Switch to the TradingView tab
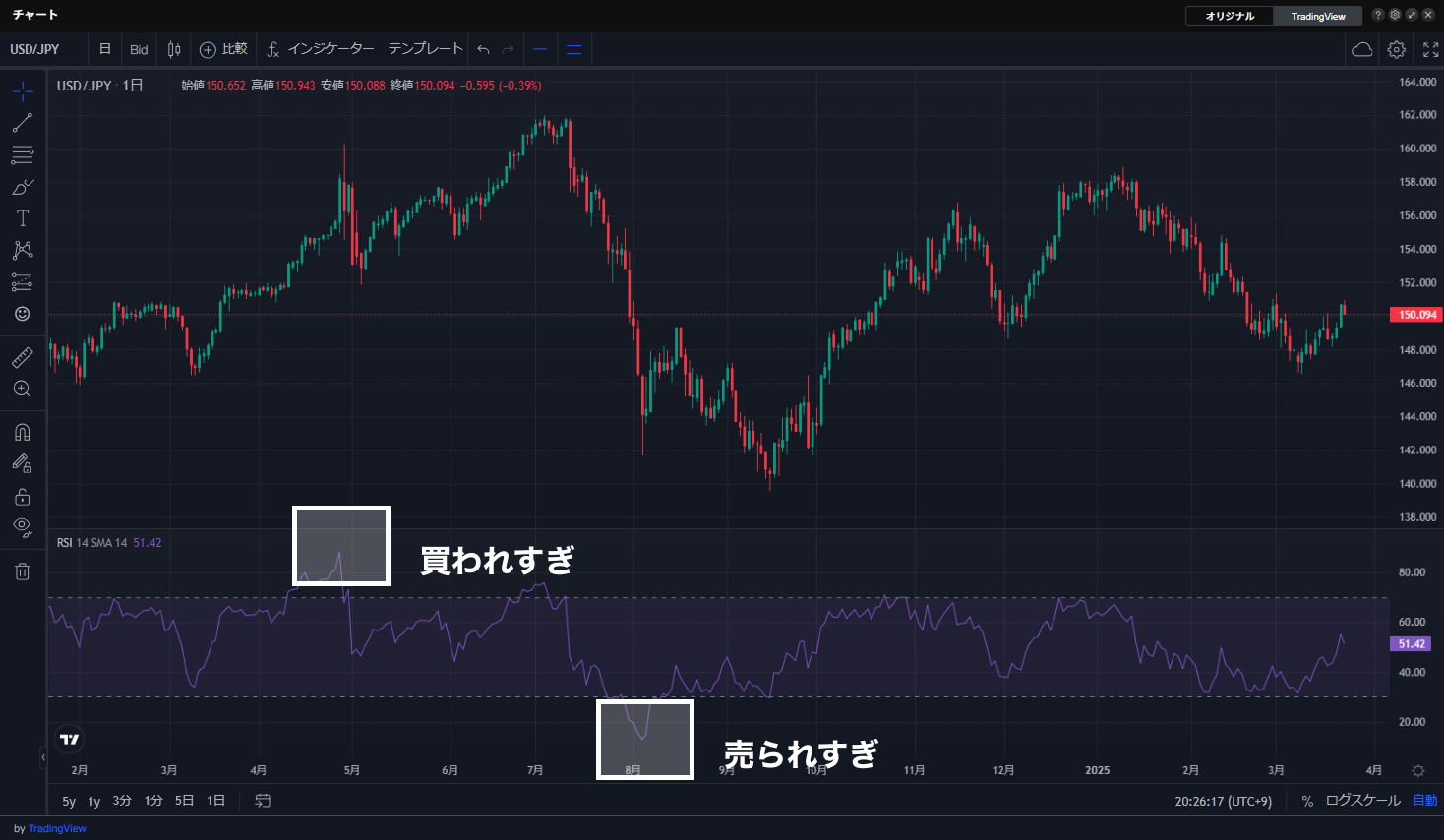1444x840 pixels. 1318,16
